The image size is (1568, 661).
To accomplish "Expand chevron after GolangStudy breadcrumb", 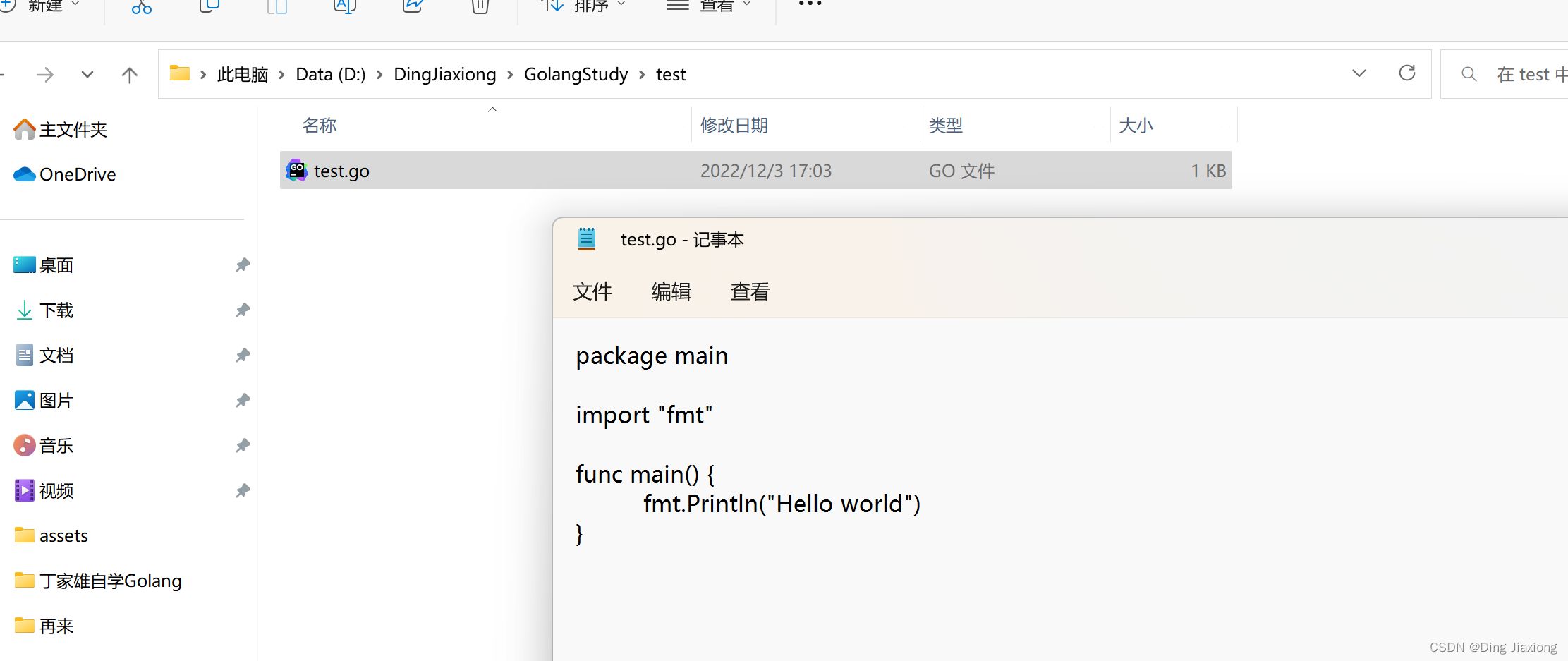I will 642,74.
